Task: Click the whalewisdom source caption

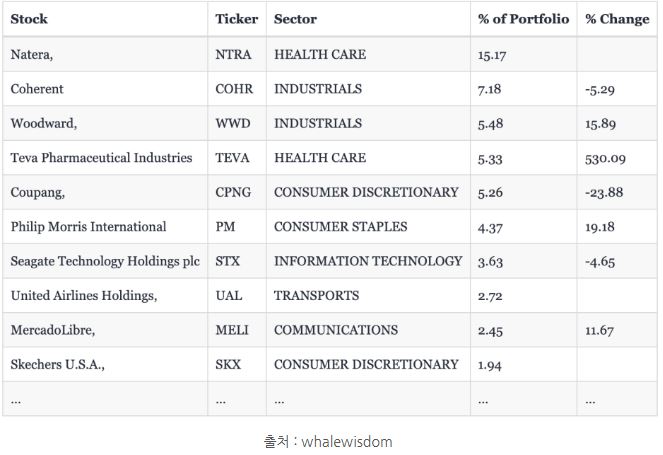Action: pos(328,442)
